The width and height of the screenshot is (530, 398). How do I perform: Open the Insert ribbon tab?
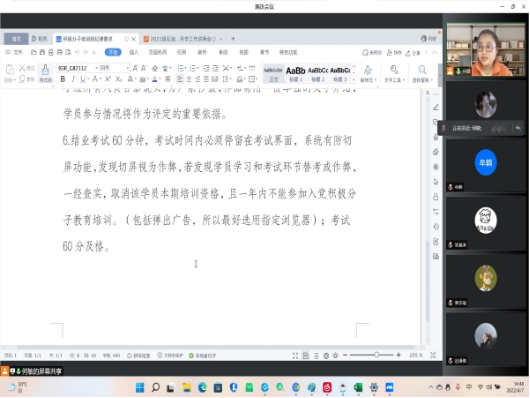point(134,52)
